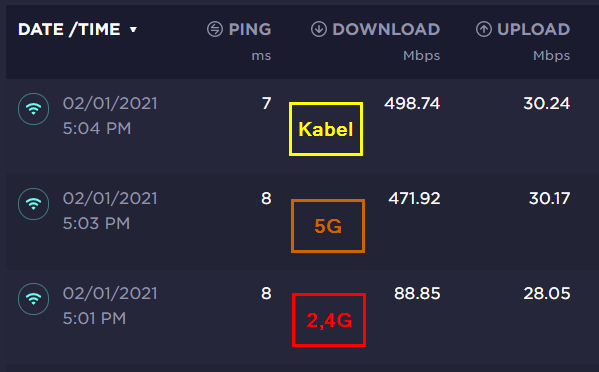Click the ping circle icon in header
The height and width of the screenshot is (372, 599).
215,29
